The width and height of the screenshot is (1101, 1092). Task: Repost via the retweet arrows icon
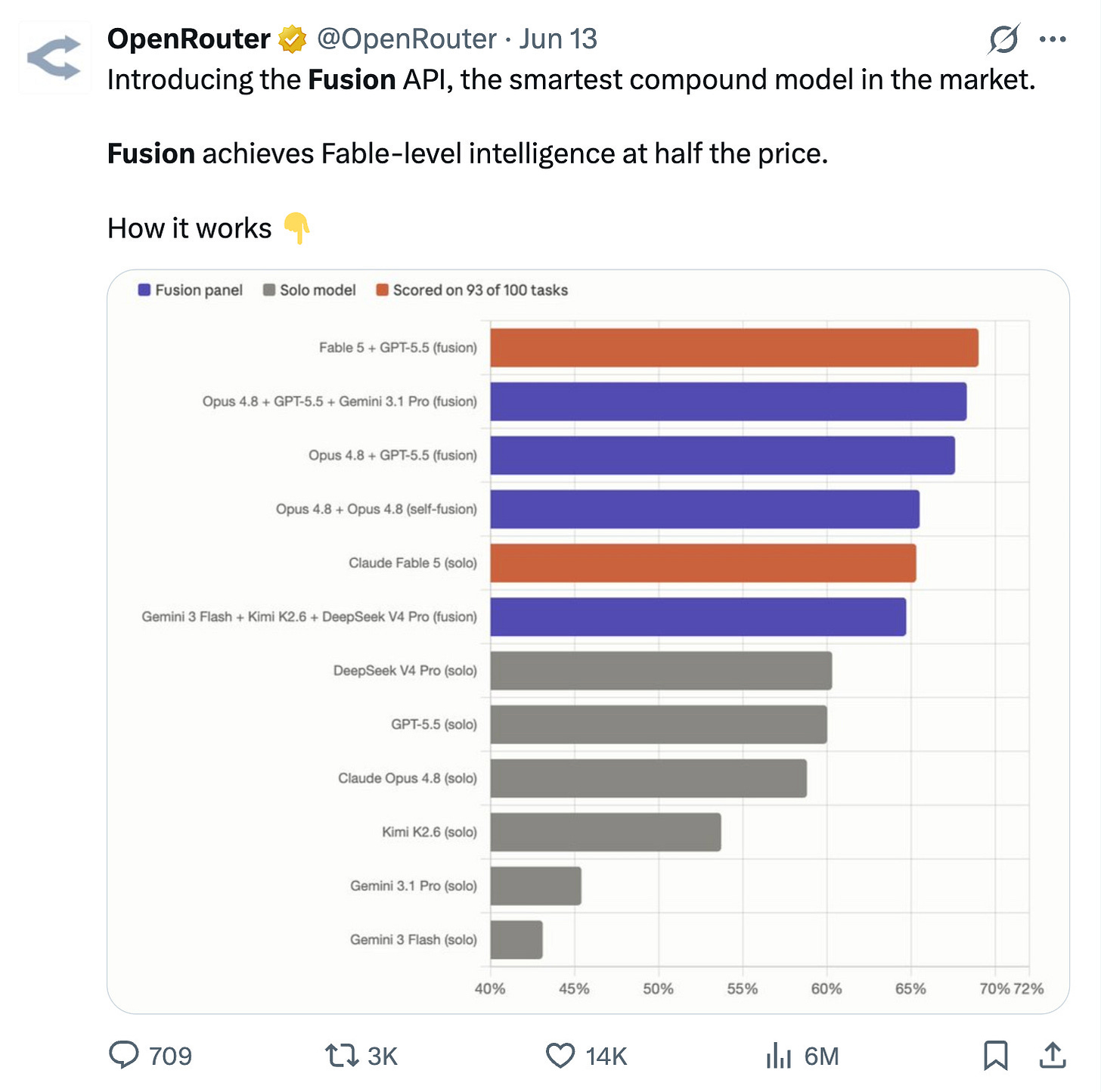tap(341, 1055)
